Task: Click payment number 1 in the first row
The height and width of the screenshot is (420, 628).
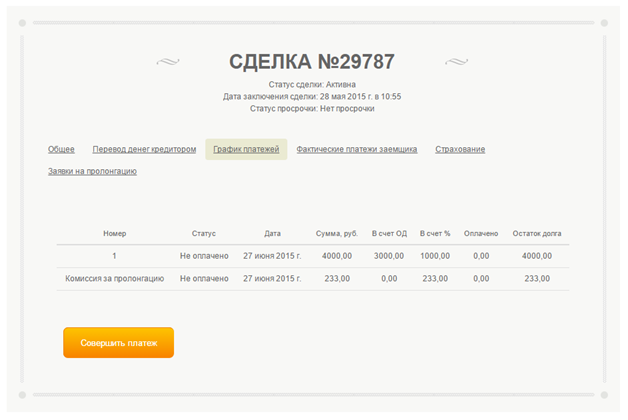Action: click(x=115, y=256)
